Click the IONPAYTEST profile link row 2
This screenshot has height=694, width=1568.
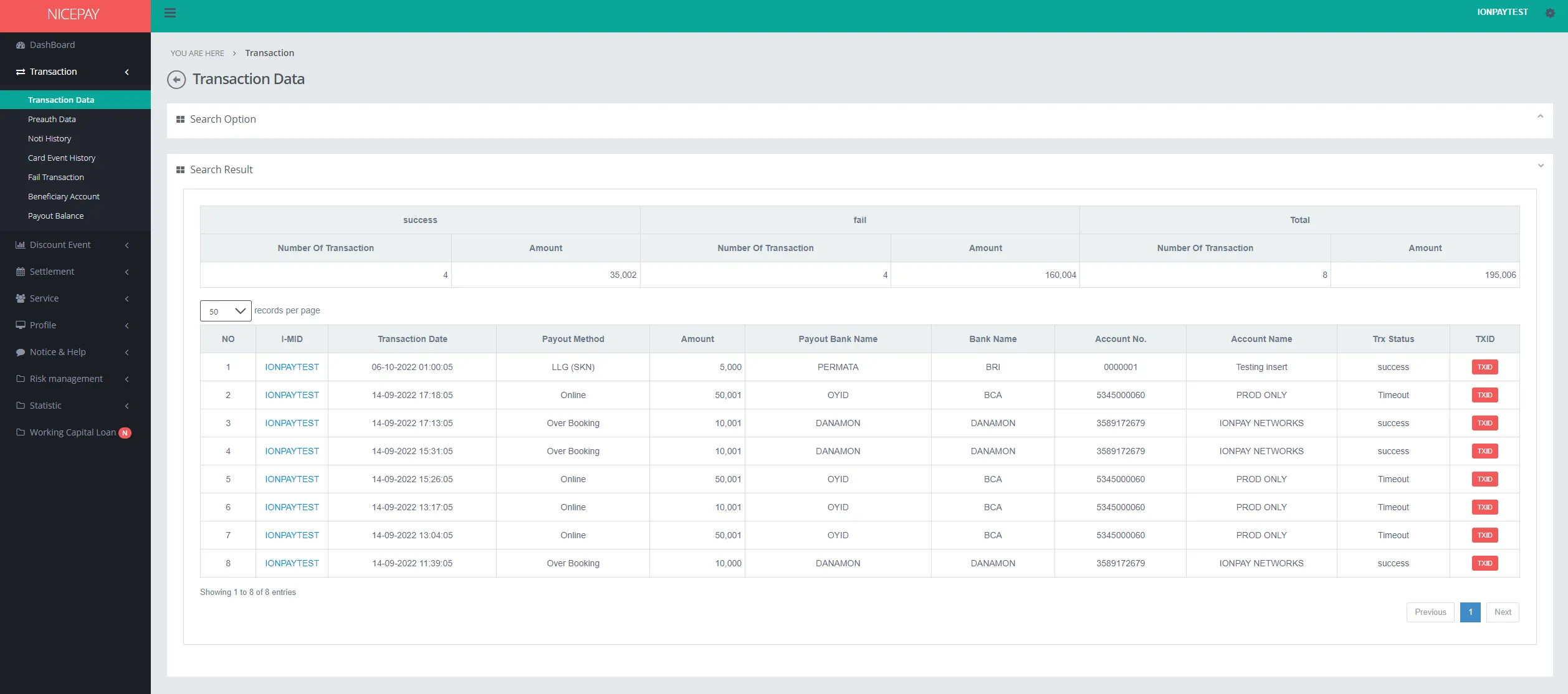click(x=292, y=395)
